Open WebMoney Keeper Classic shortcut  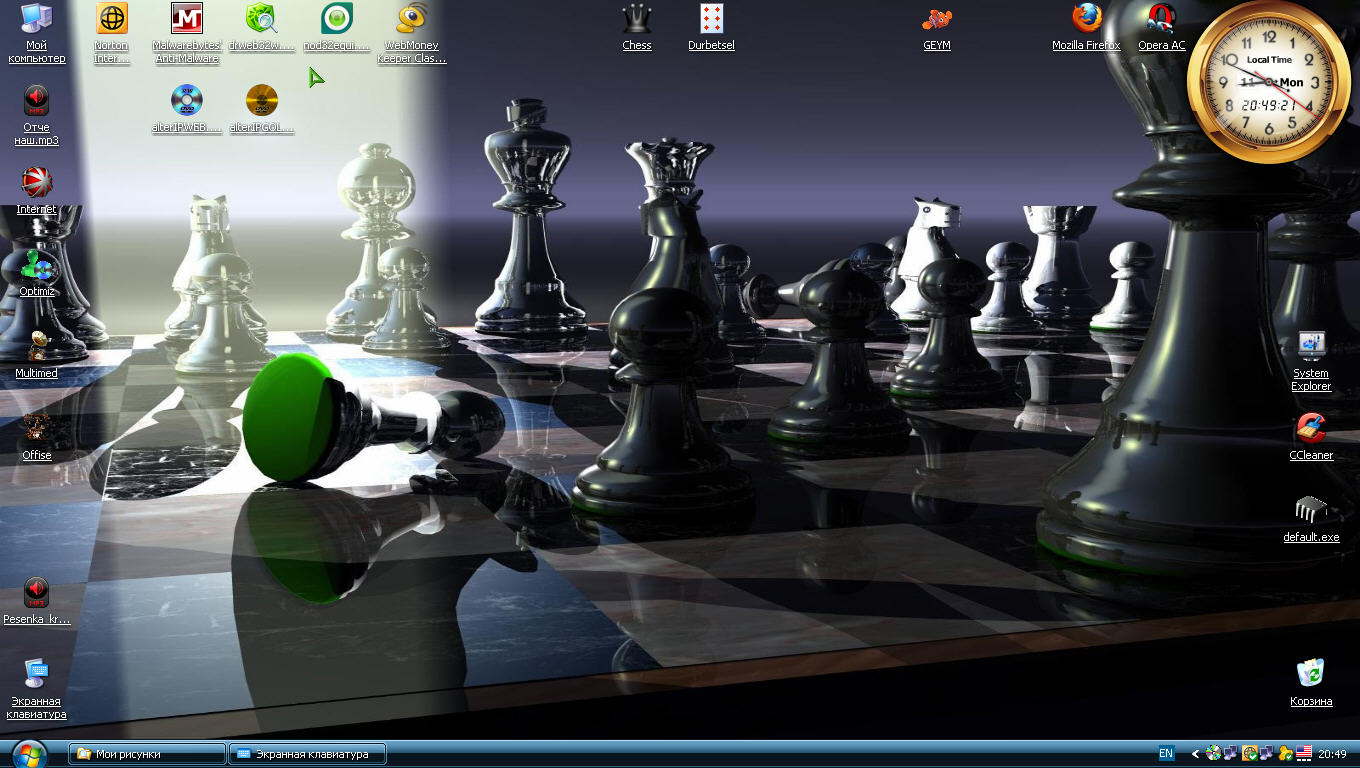[412, 34]
